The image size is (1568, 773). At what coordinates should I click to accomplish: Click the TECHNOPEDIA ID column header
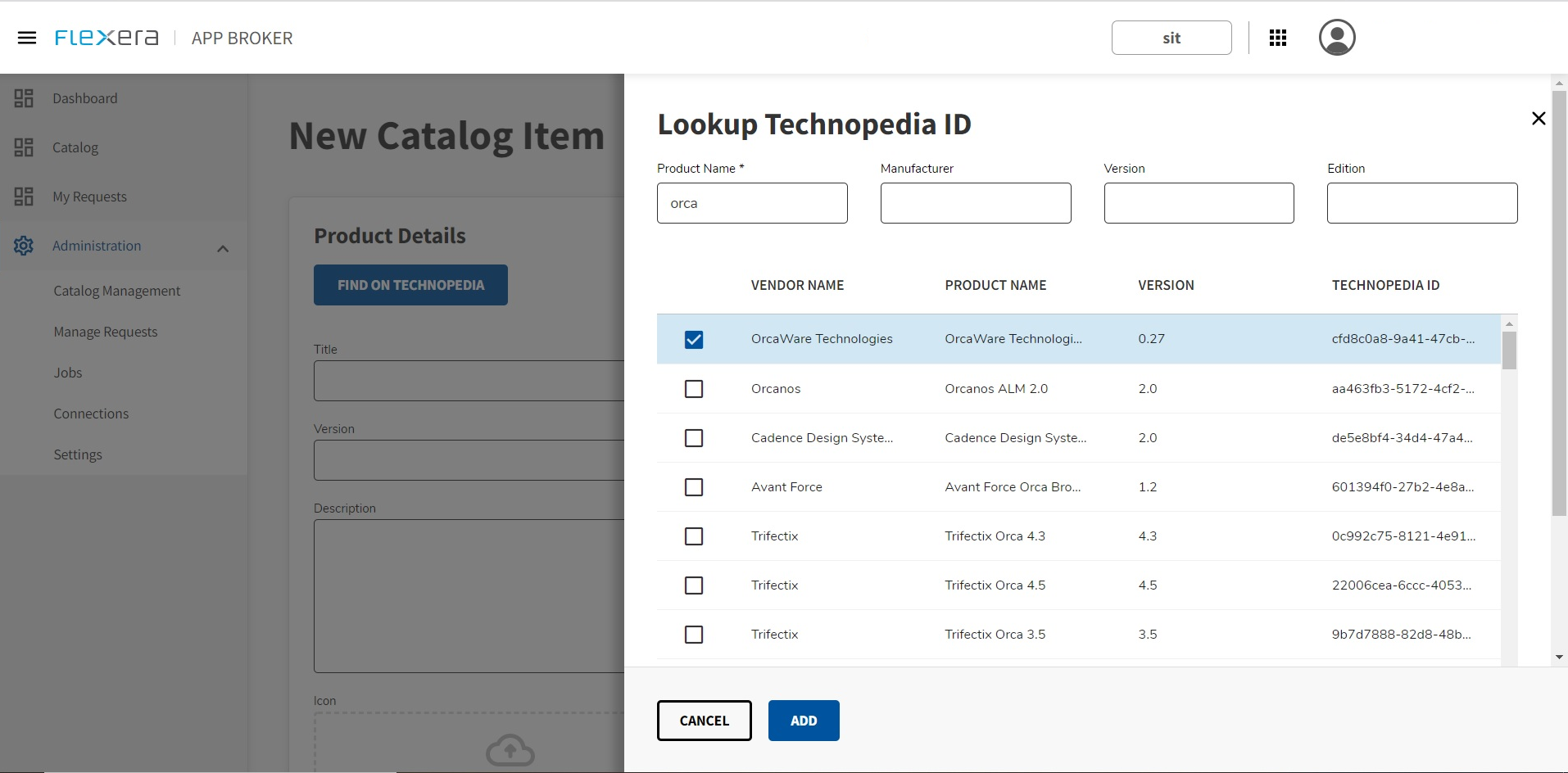[x=1385, y=285]
